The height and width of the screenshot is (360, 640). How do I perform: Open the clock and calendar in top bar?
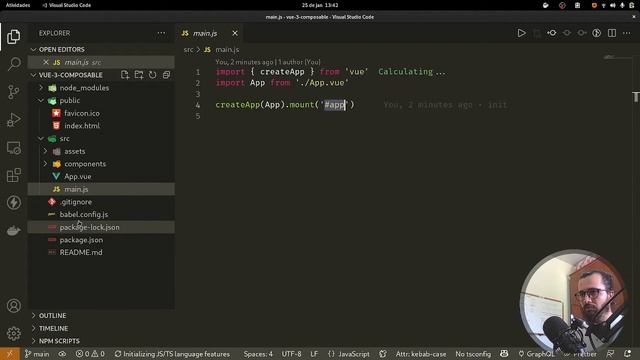pyautogui.click(x=320, y=5)
